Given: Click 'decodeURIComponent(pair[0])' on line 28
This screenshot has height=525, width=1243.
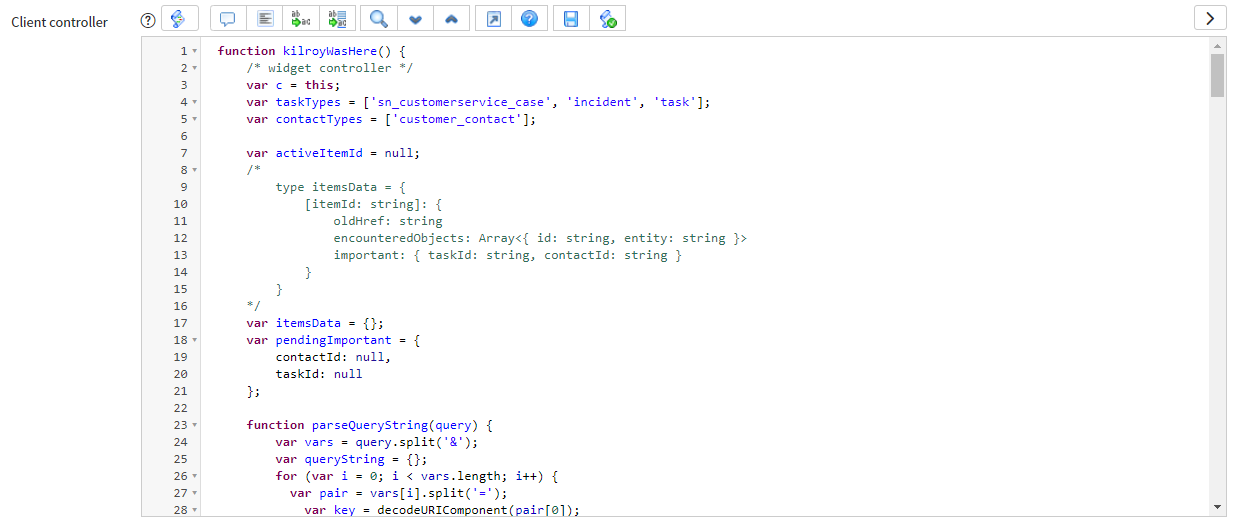Looking at the screenshot, I should click(x=475, y=510).
